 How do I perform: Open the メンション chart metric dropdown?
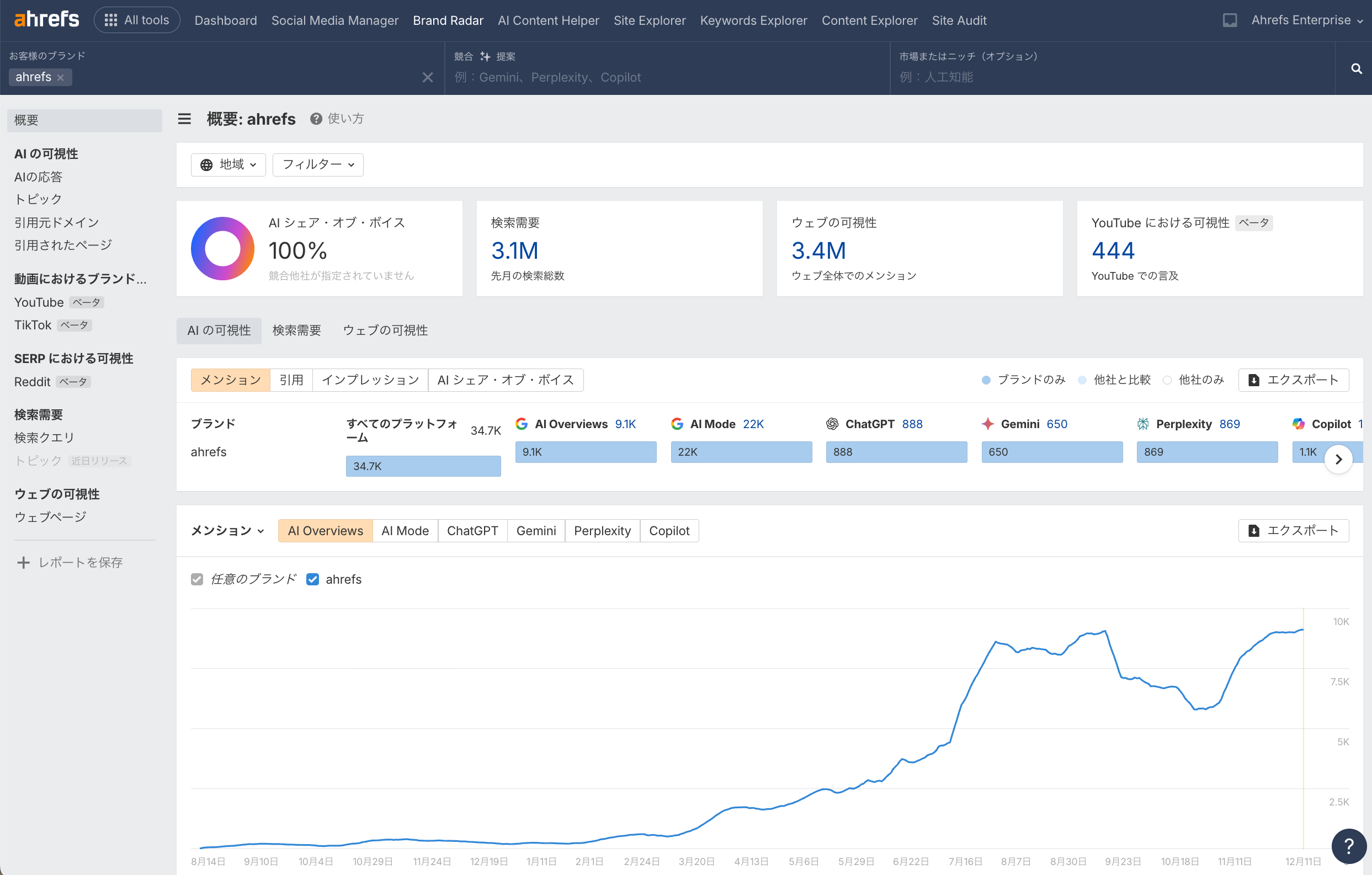pyautogui.click(x=227, y=531)
